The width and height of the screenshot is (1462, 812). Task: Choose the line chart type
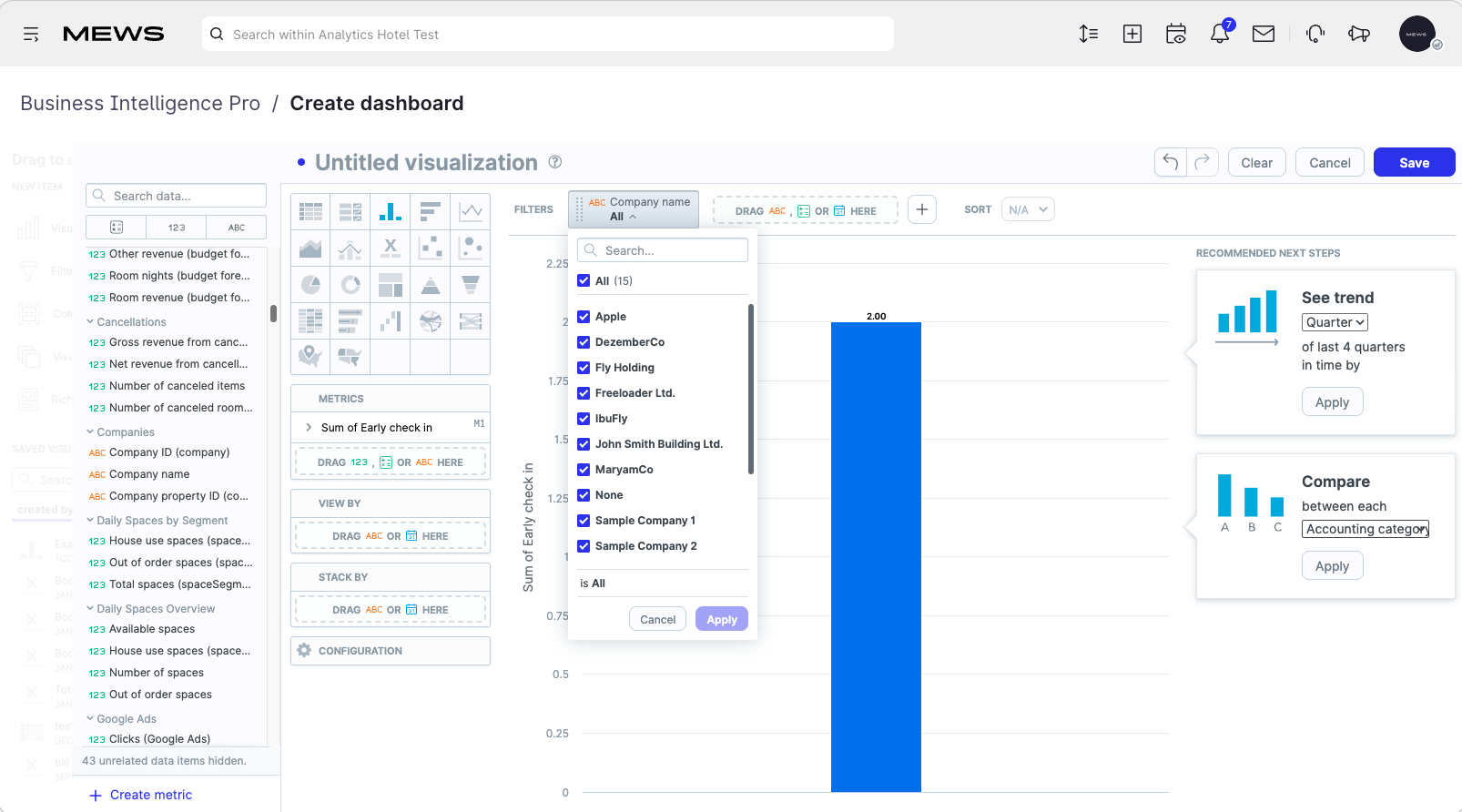click(471, 211)
